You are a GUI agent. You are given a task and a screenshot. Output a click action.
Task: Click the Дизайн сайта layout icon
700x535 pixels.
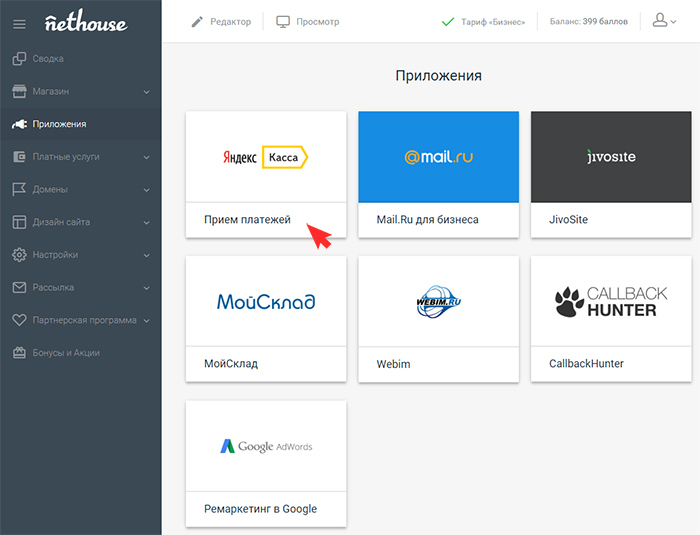pyautogui.click(x=19, y=222)
